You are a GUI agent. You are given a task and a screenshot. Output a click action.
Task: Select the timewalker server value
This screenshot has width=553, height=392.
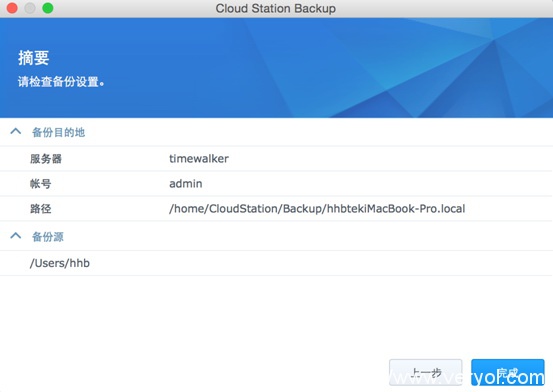[199, 158]
